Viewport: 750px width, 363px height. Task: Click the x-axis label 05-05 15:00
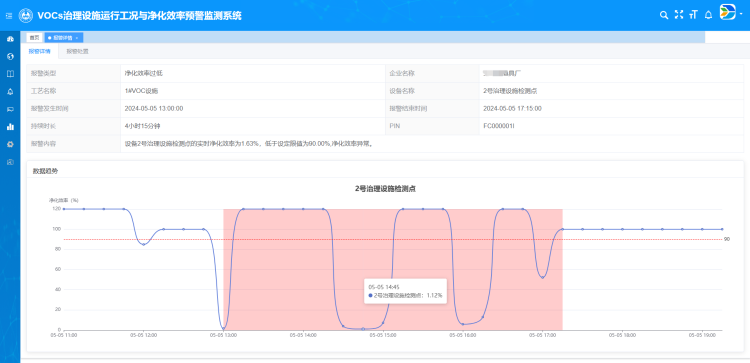(x=383, y=336)
